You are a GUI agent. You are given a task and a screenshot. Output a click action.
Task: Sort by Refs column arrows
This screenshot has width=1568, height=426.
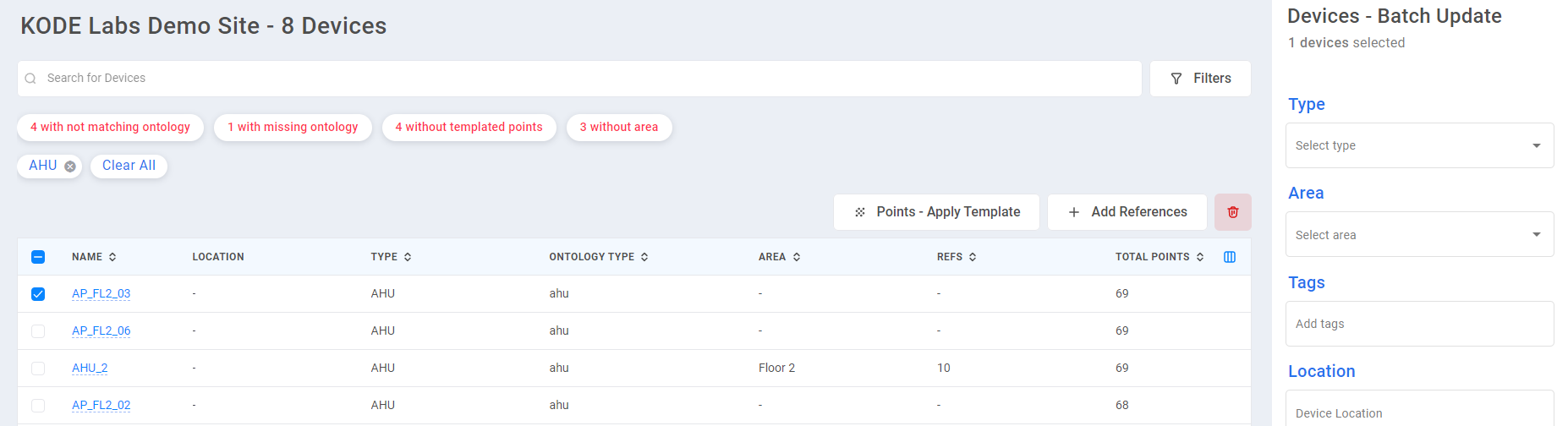[973, 257]
